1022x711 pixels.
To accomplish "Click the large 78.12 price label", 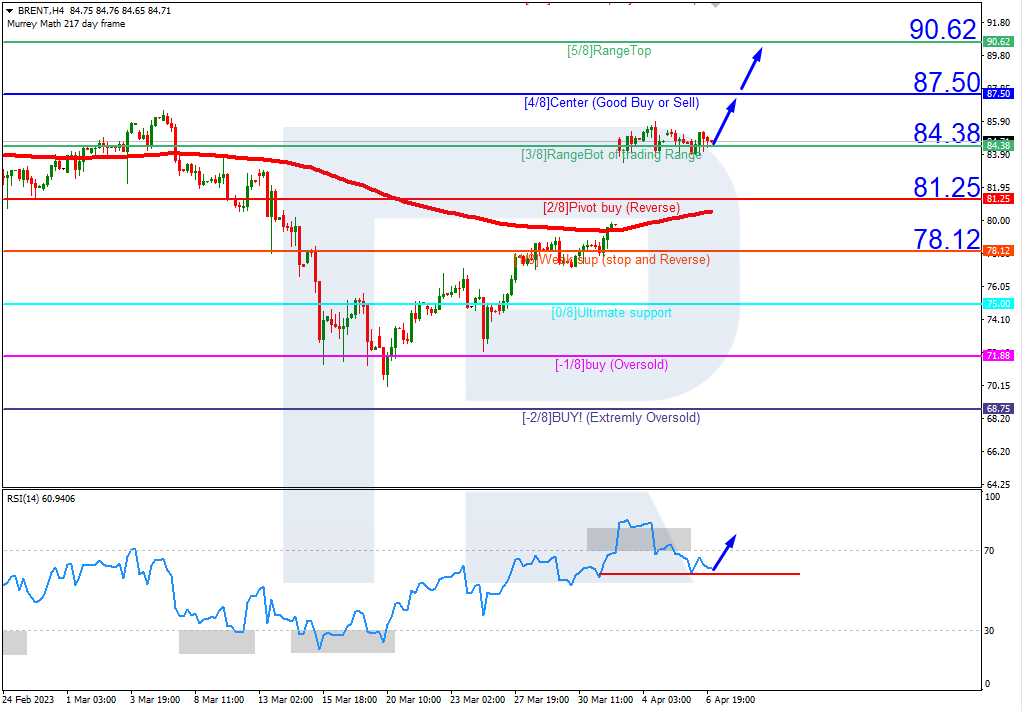I will tap(944, 239).
